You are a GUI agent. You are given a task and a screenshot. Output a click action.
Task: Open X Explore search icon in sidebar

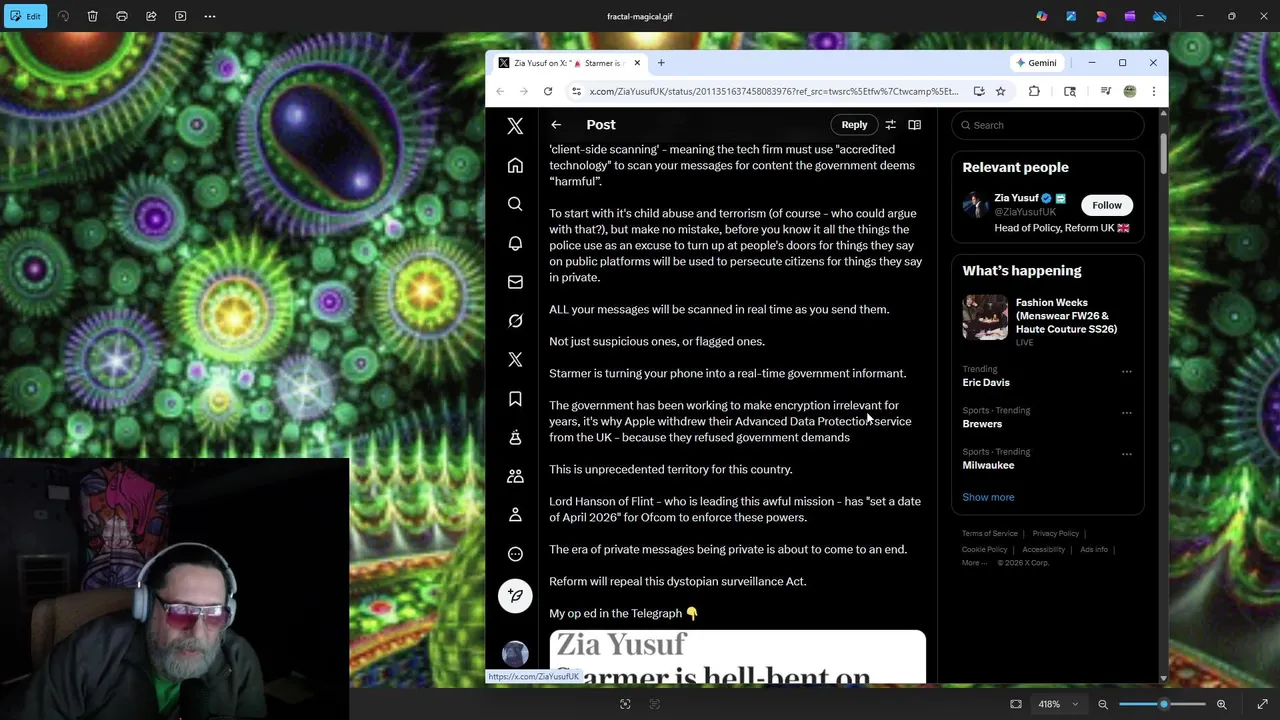(x=515, y=204)
